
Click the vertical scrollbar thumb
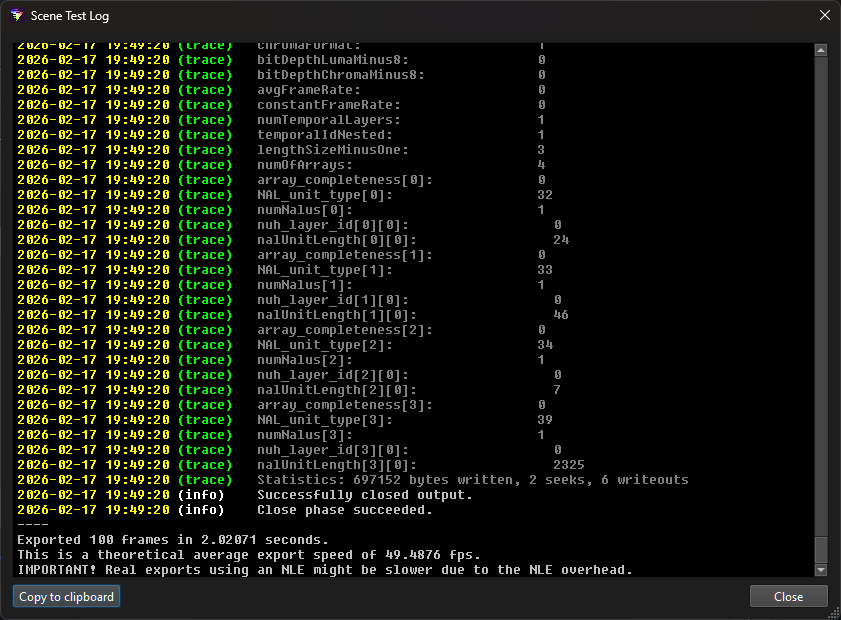pos(821,550)
